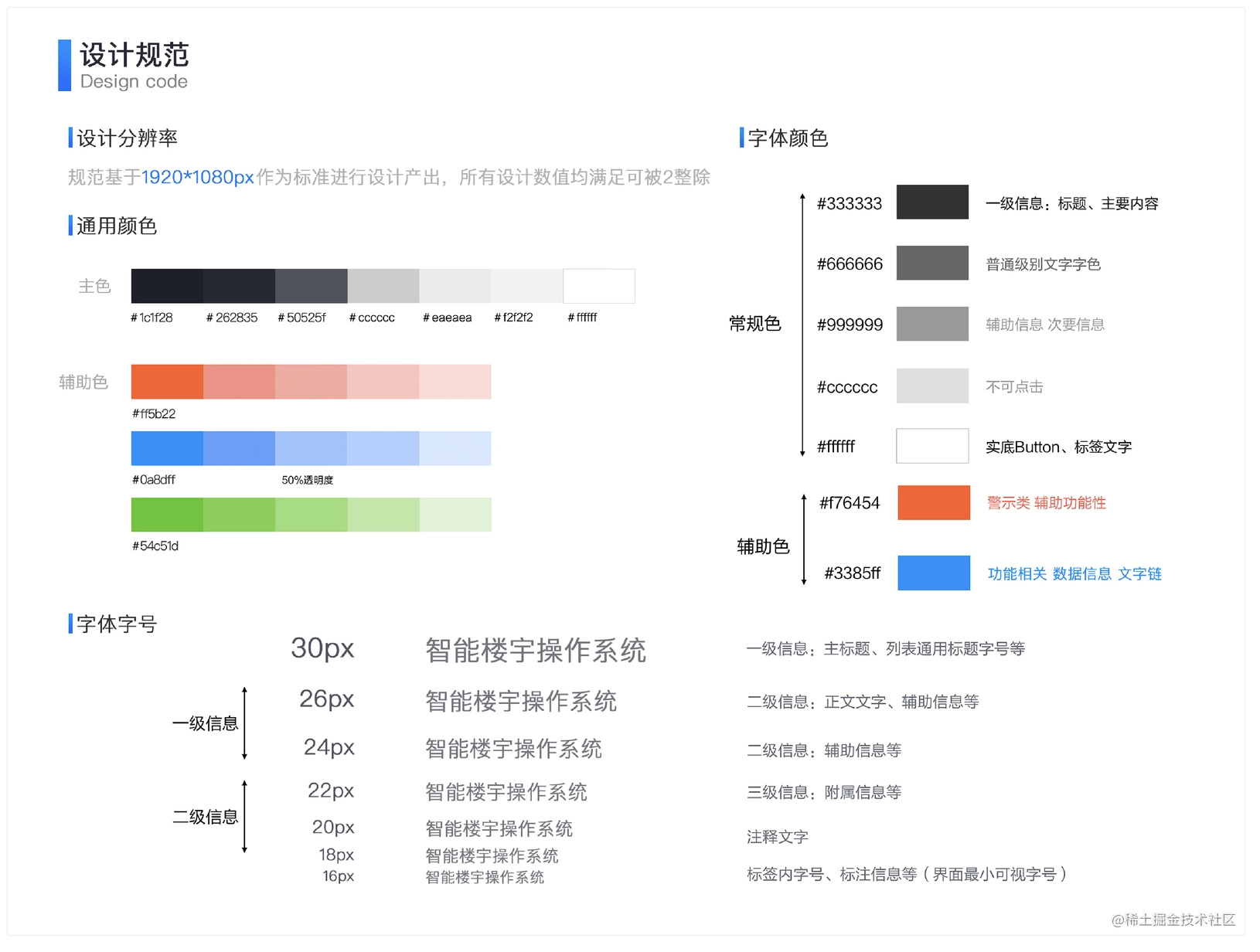Select '实底Button、标签文字' description

tap(1058, 447)
